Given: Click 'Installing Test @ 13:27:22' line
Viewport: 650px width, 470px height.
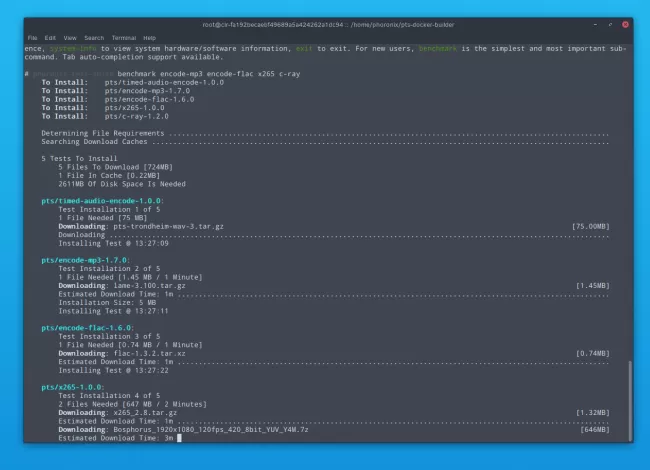Looking at the screenshot, I should (113, 371).
